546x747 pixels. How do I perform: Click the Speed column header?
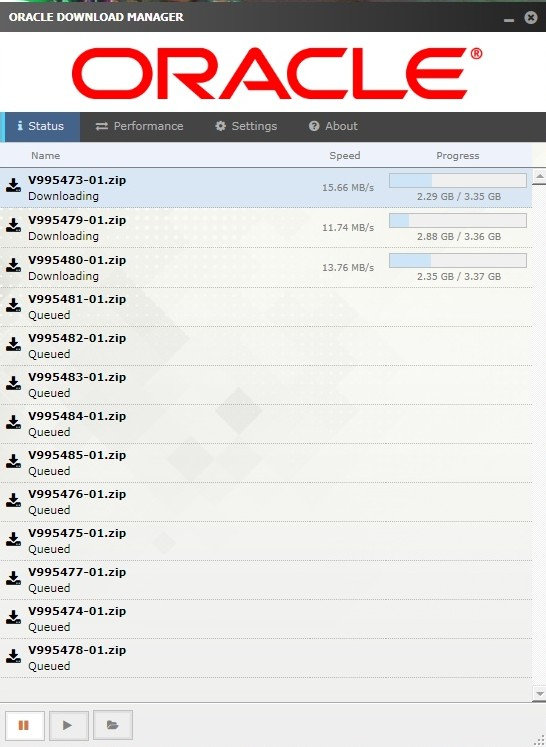pos(344,155)
